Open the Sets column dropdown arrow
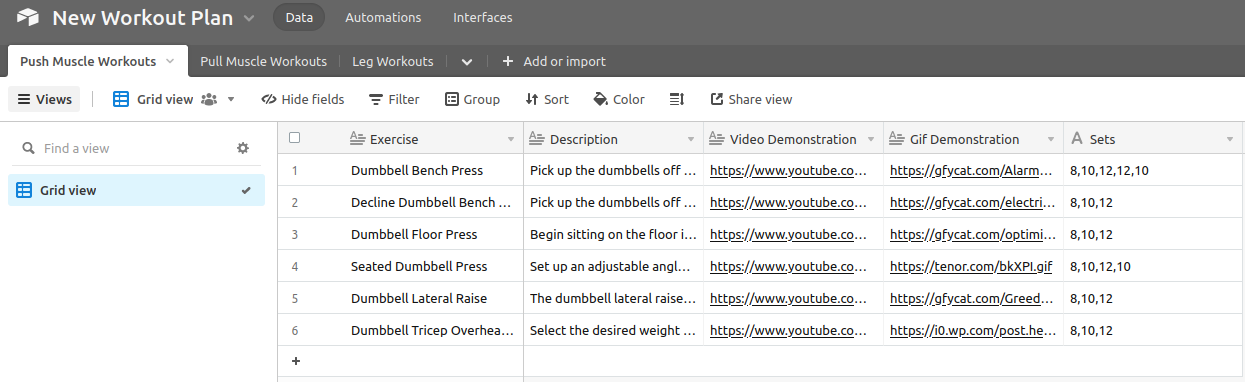This screenshot has height=382, width=1245. [x=1230, y=139]
